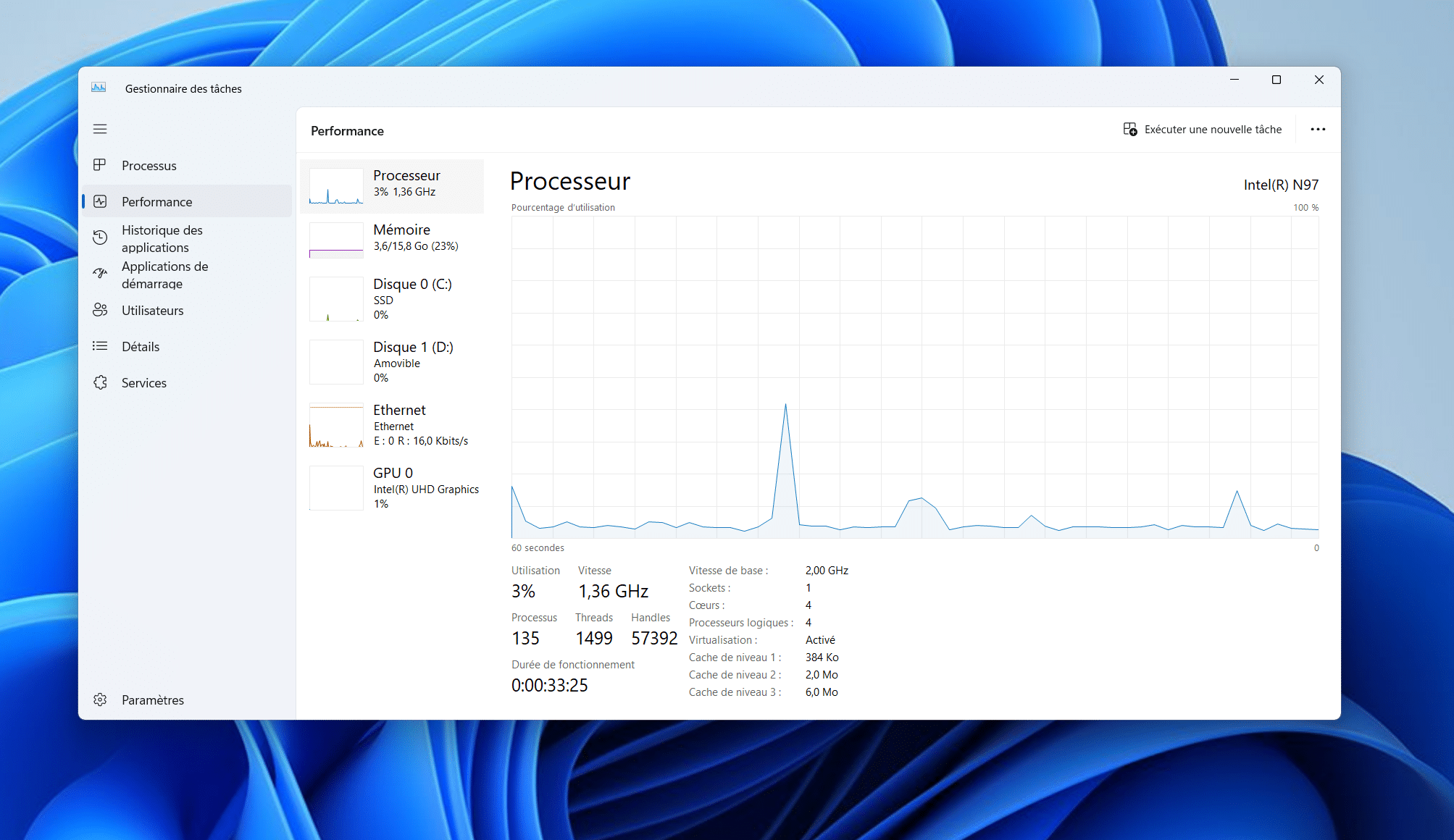
Task: Click Exécuter une nouvelle tâche
Action: tap(1203, 129)
